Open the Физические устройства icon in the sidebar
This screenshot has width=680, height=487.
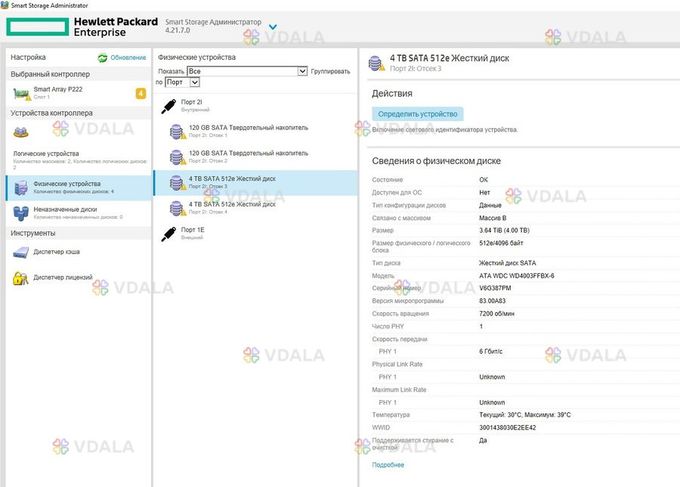pos(21,187)
